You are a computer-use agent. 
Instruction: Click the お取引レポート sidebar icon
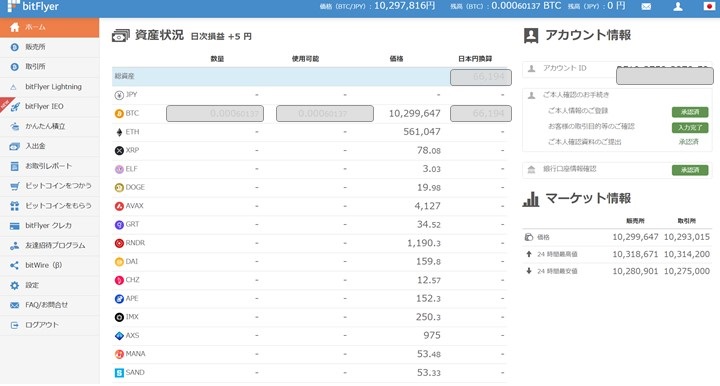pos(15,166)
